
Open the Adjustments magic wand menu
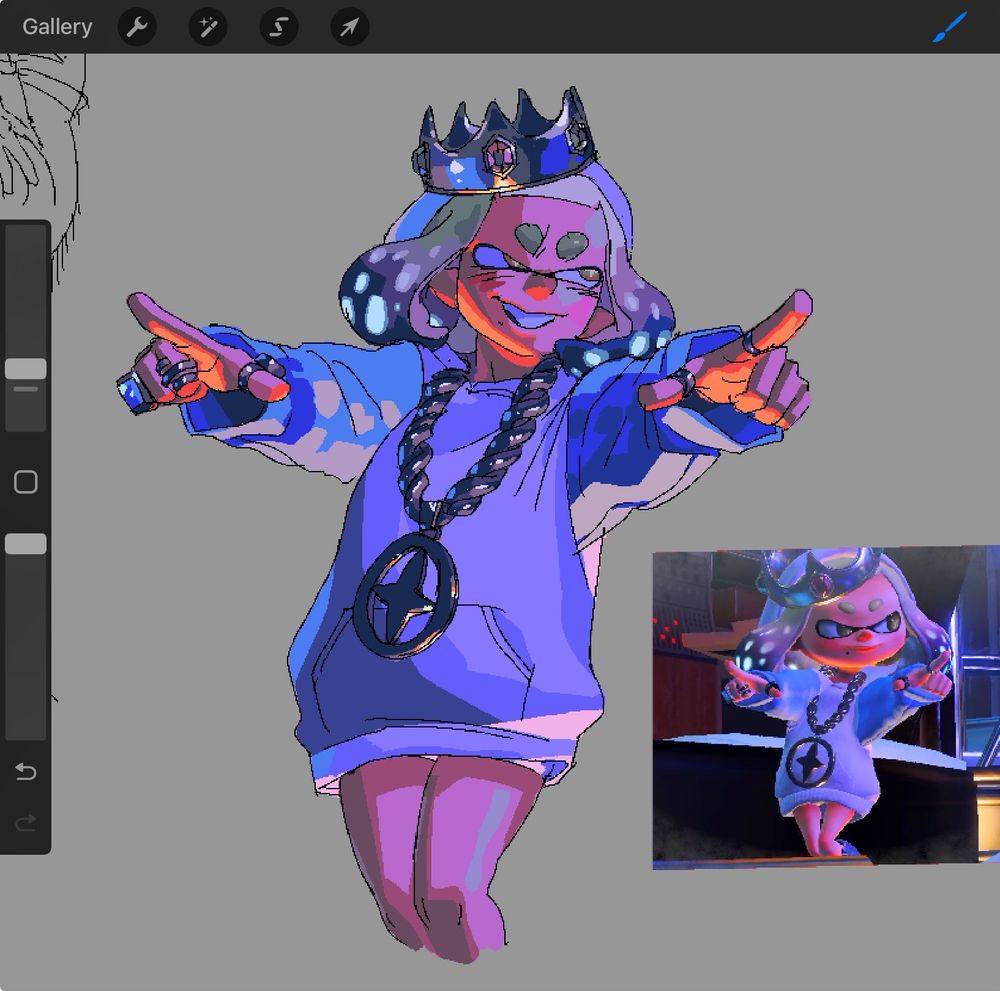(208, 27)
